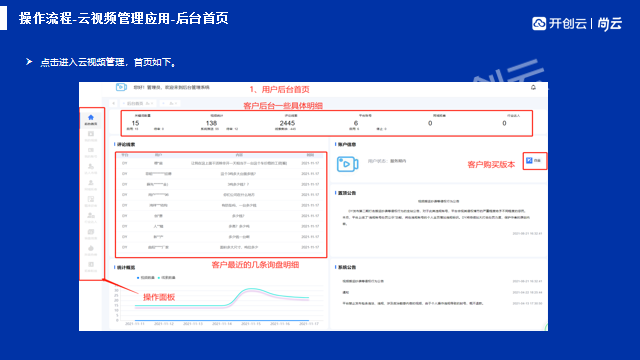Viewport: 640px width, 360px height.
Task: Toggle the blue legend series in chart
Action: point(146,278)
